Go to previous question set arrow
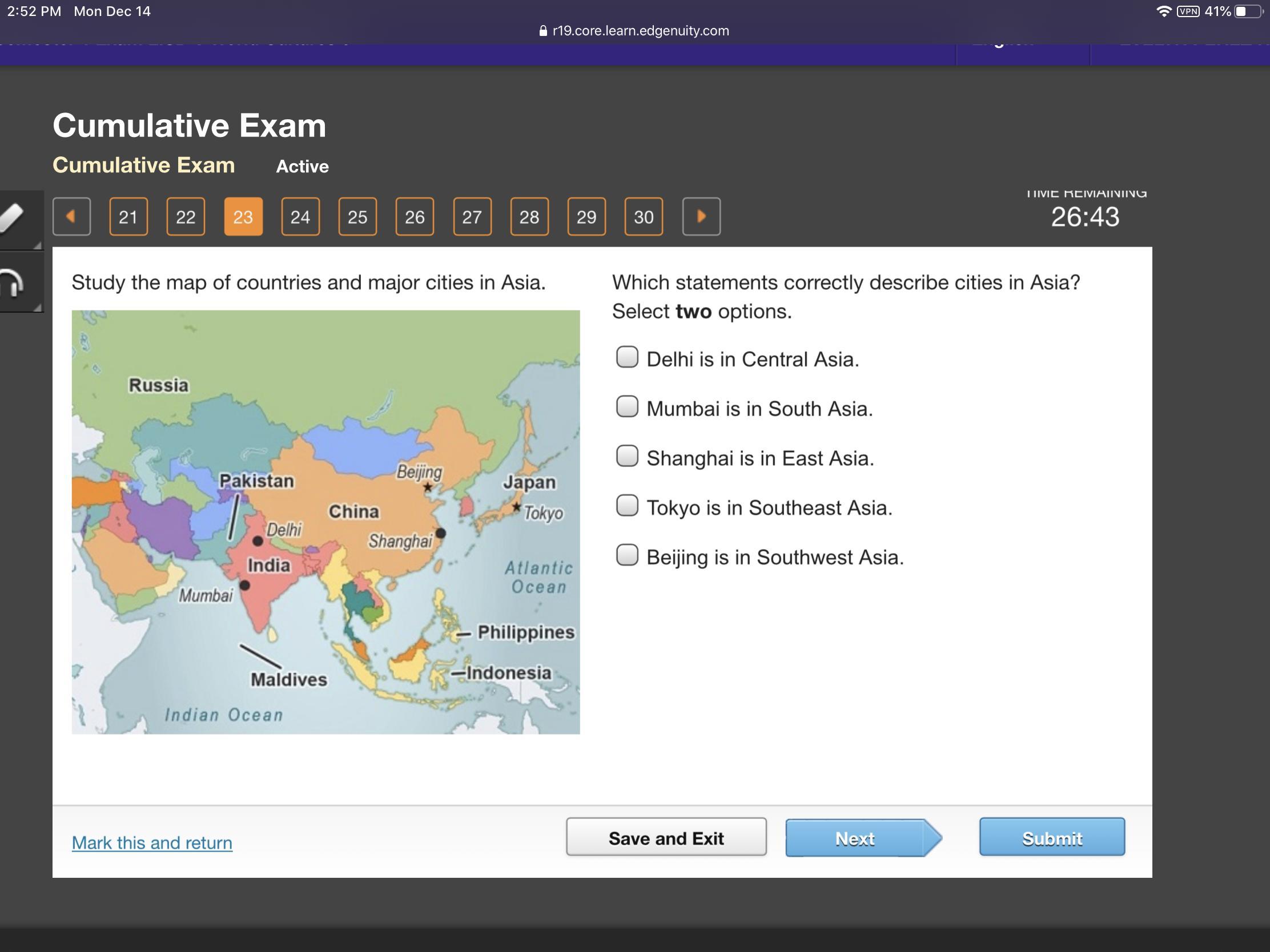The height and width of the screenshot is (952, 1270). tap(71, 216)
